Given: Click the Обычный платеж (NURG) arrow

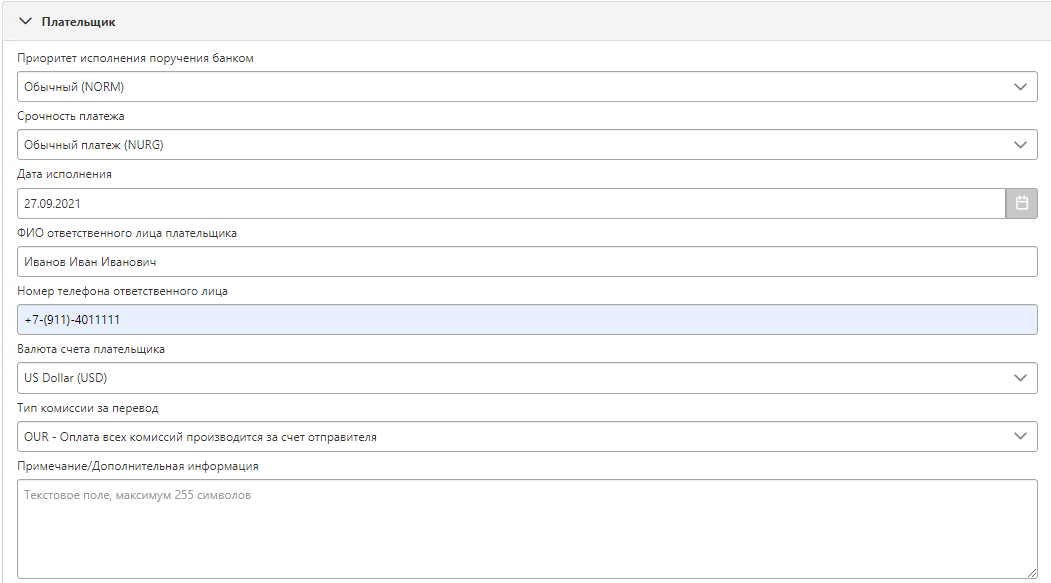Looking at the screenshot, I should (x=1020, y=145).
